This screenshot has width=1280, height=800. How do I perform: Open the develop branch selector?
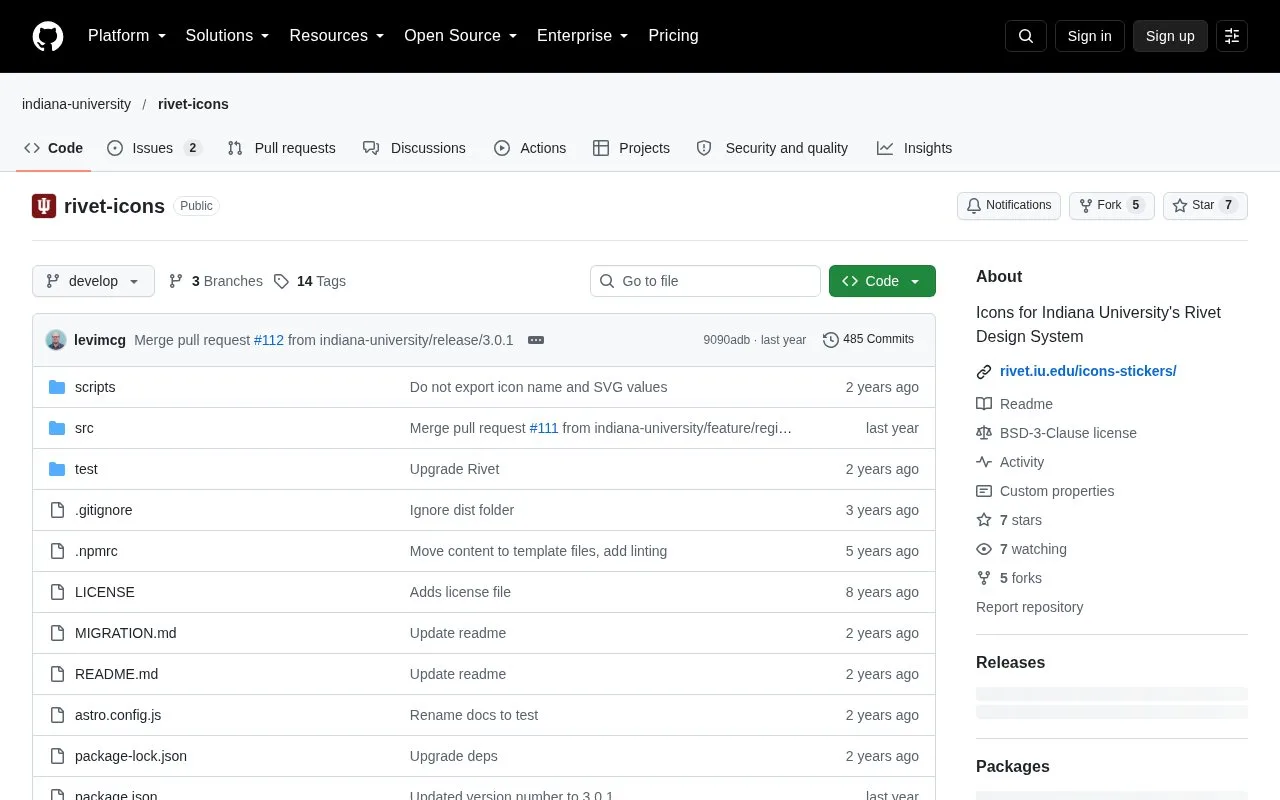click(x=93, y=281)
